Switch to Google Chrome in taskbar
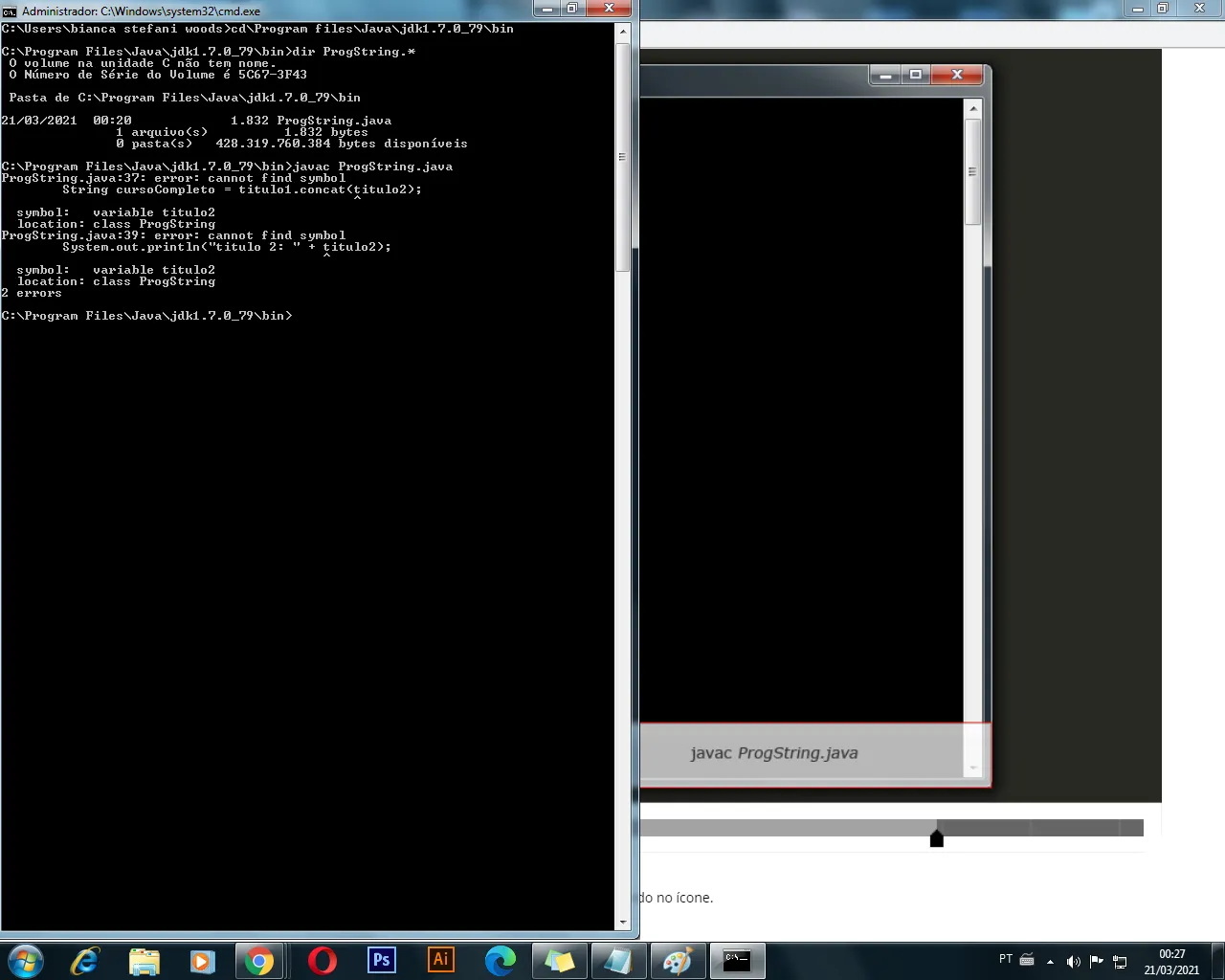The height and width of the screenshot is (980, 1225). tap(258, 961)
